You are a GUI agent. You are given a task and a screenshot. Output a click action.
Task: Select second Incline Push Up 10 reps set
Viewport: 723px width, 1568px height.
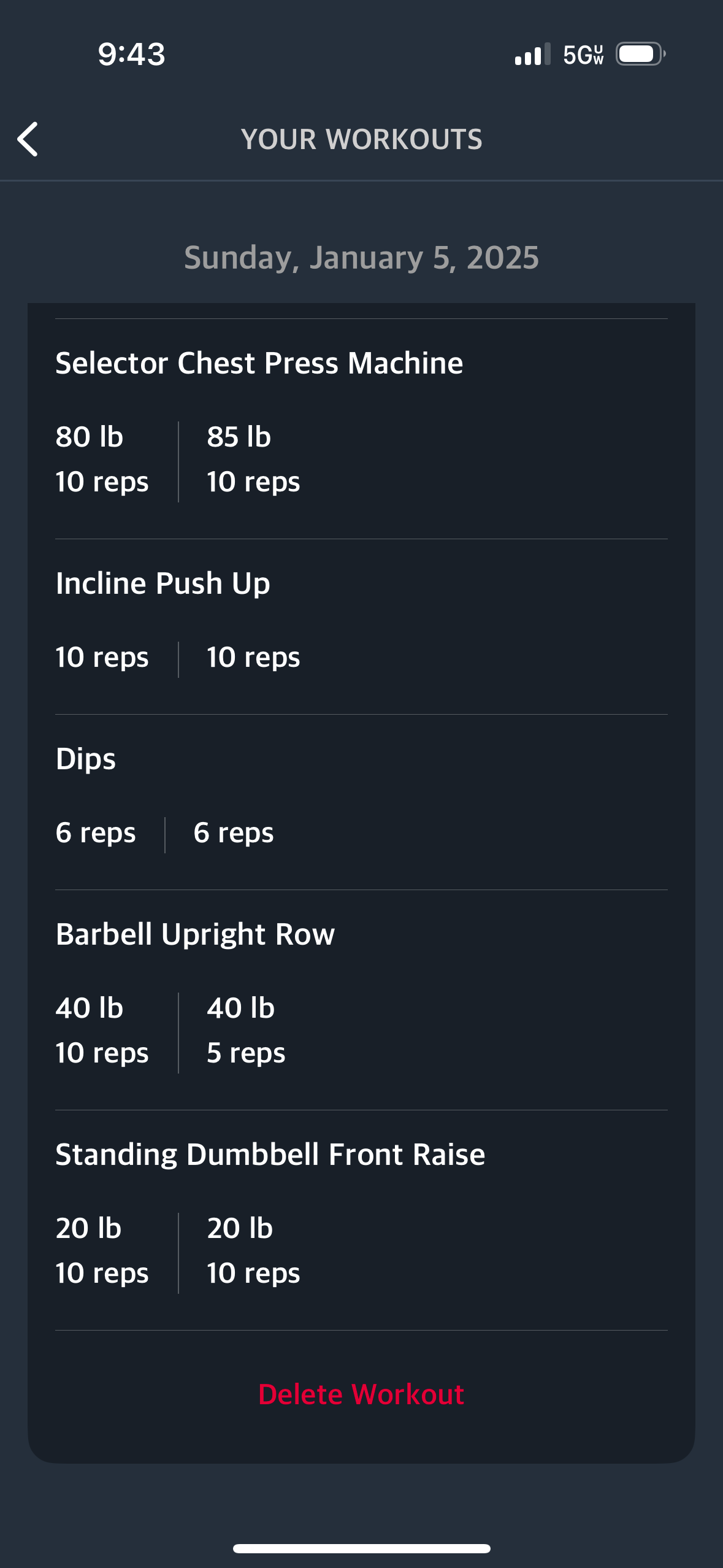click(x=253, y=658)
